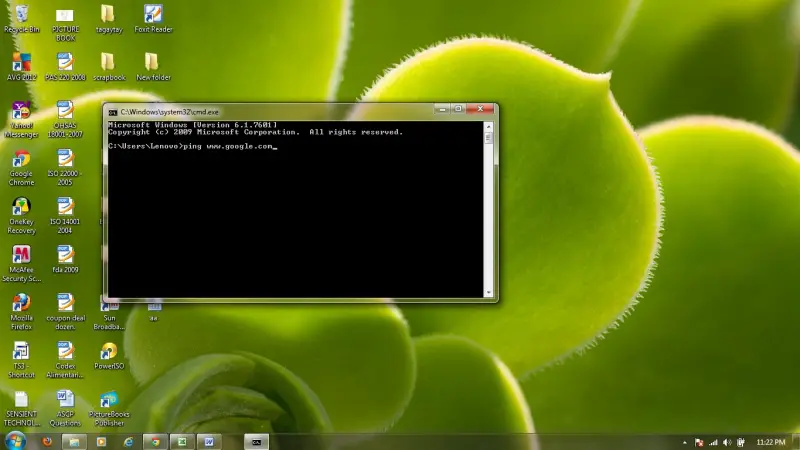Click the 'ping www.google.com' command line

pos(192,146)
